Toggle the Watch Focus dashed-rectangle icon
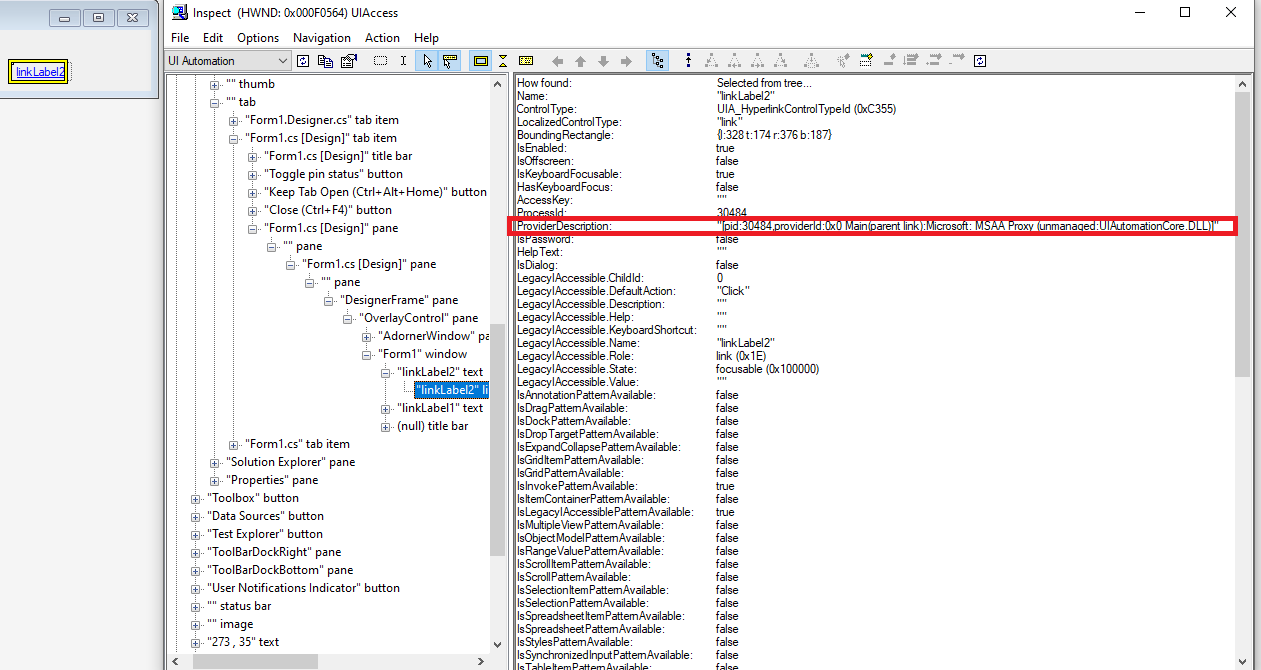Screen dimensions: 1261x670 [380, 61]
